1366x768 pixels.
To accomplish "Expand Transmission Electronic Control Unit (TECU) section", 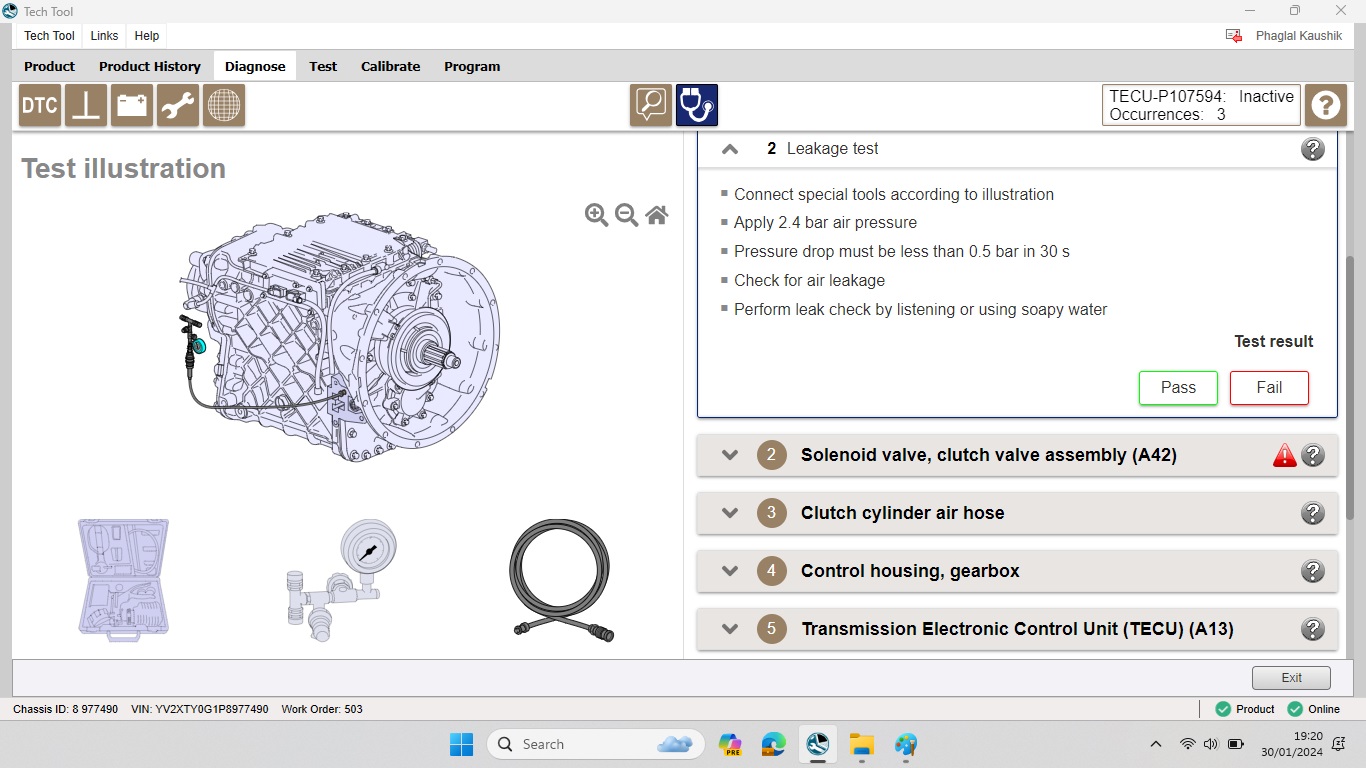I will point(730,629).
